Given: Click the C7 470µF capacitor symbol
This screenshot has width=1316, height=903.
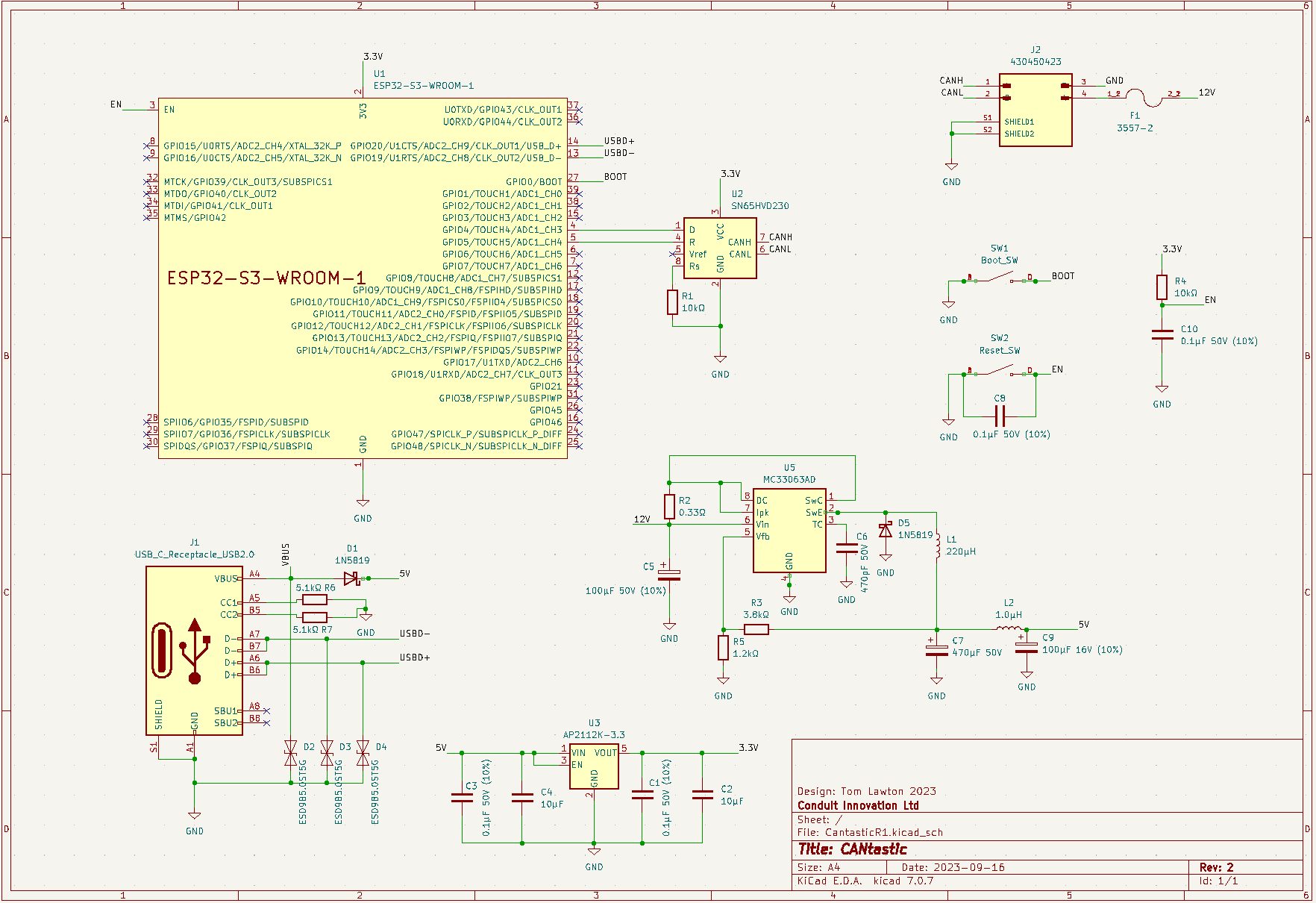Looking at the screenshot, I should point(937,649).
